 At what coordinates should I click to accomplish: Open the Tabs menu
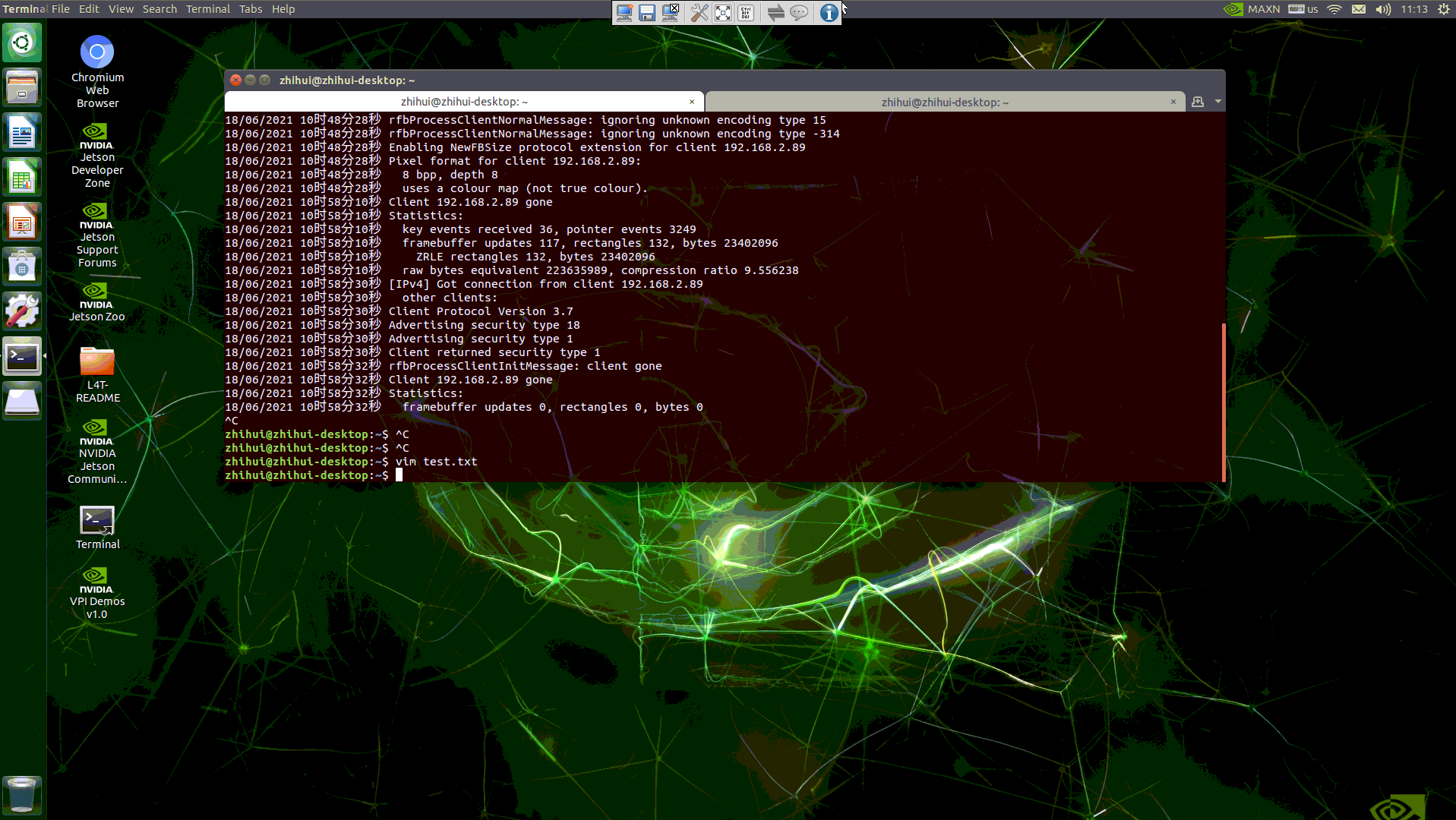(x=251, y=8)
